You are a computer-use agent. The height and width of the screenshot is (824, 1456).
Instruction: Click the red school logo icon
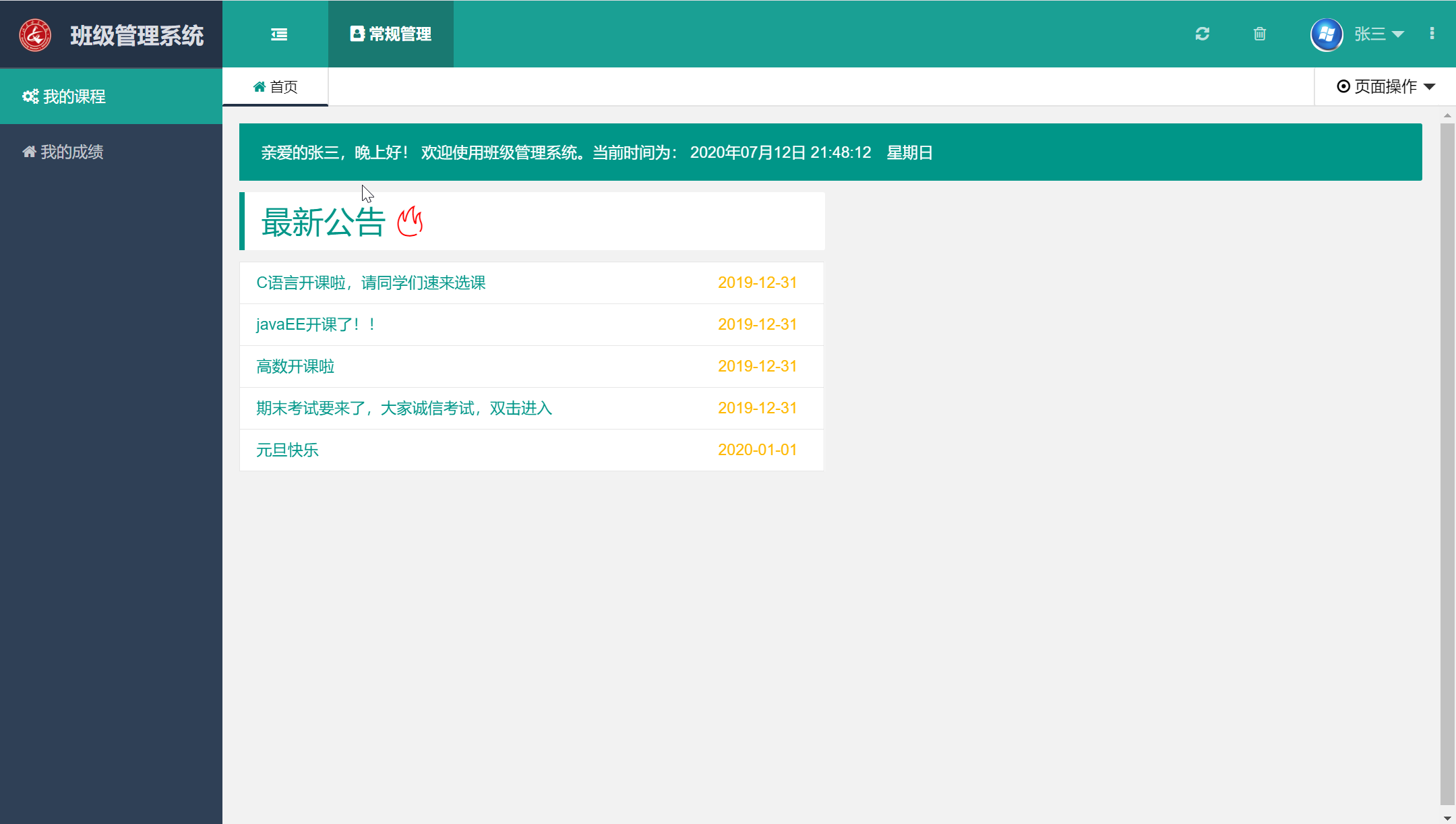pos(35,35)
